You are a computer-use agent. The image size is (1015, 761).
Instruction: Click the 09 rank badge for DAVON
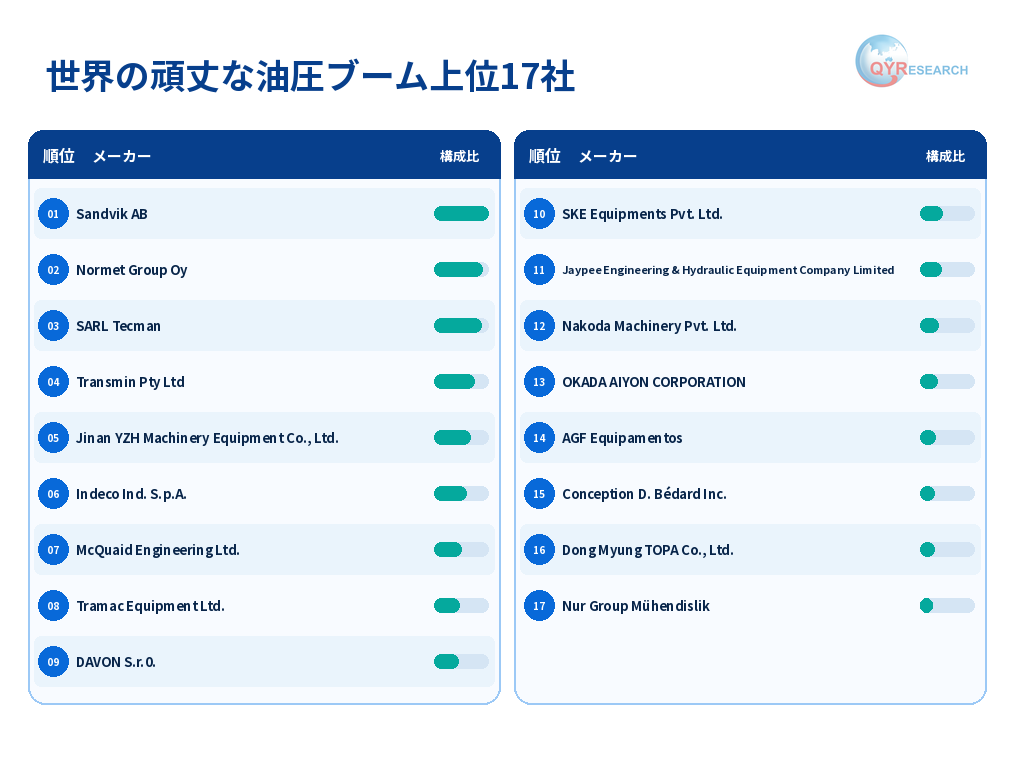click(x=53, y=662)
